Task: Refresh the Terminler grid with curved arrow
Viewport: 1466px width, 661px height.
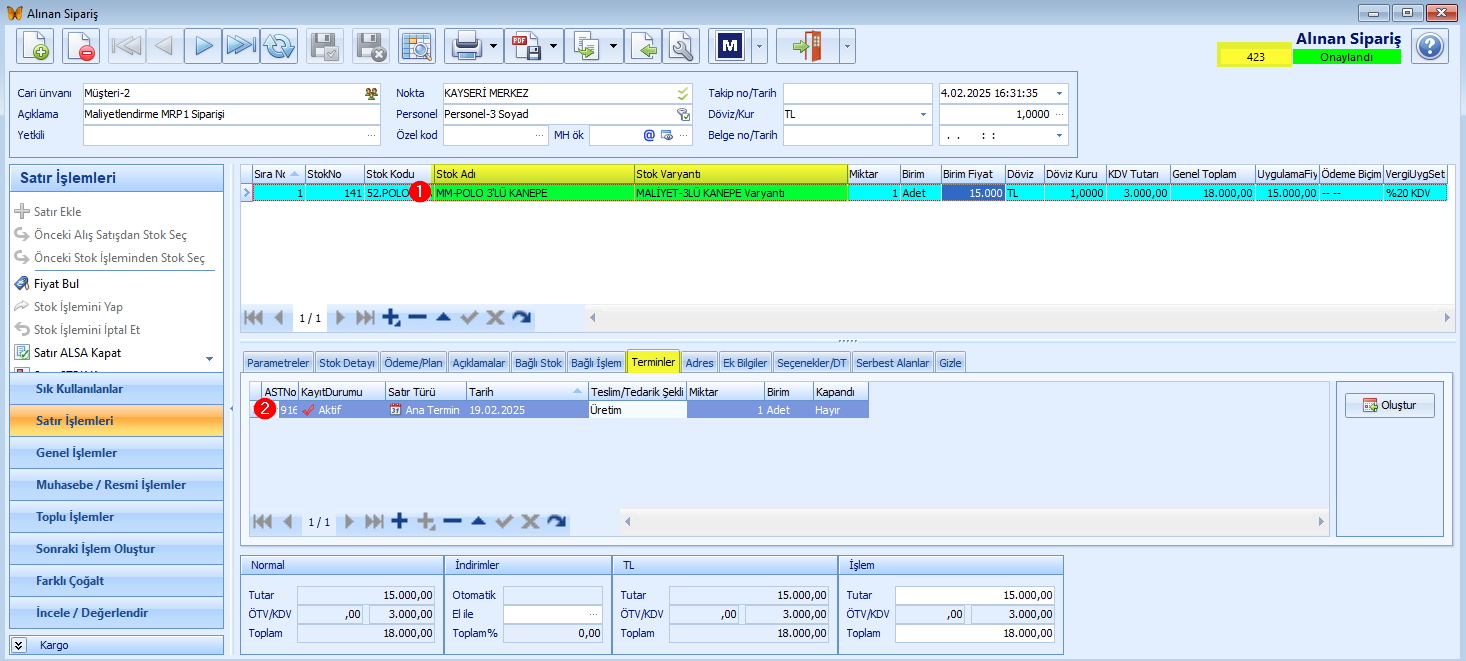Action: (x=557, y=521)
